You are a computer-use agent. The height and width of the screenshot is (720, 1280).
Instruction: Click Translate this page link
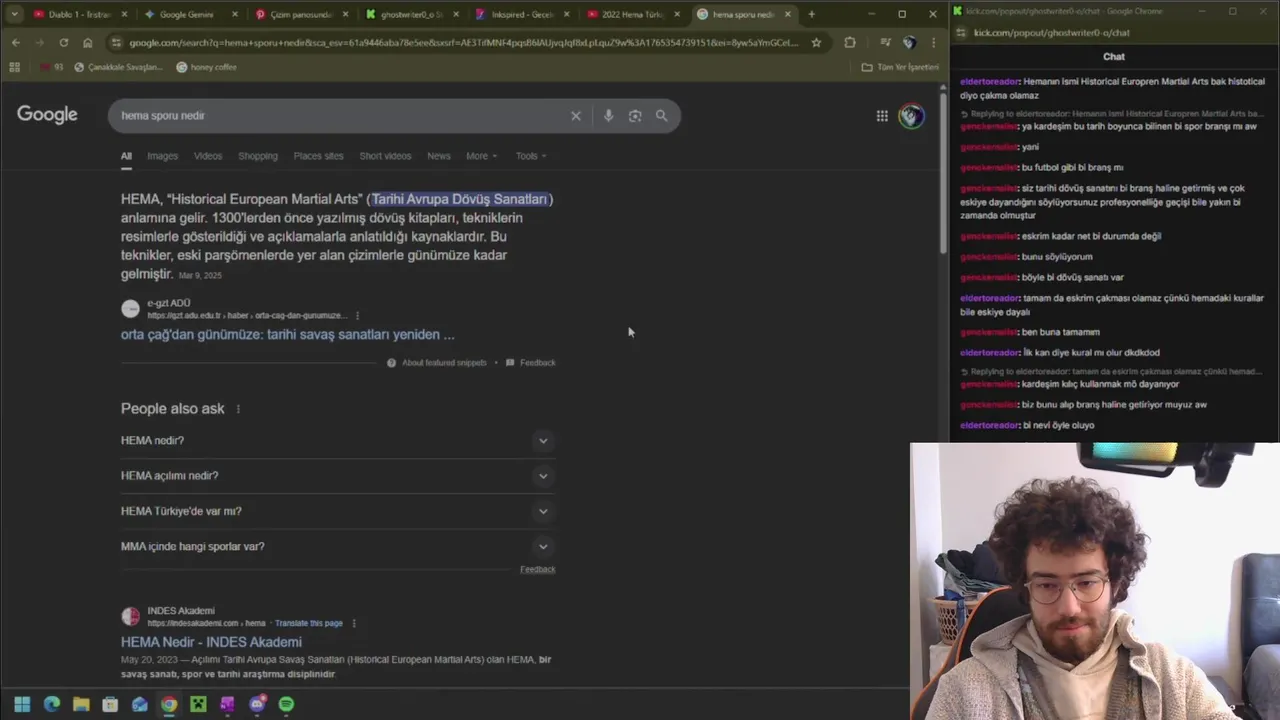309,623
